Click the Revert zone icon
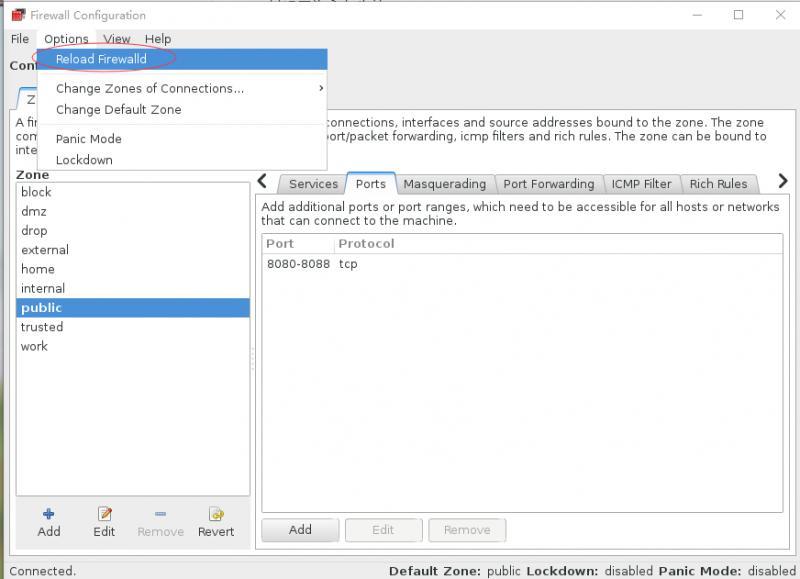Viewport: 800px width, 579px height. coord(216,514)
